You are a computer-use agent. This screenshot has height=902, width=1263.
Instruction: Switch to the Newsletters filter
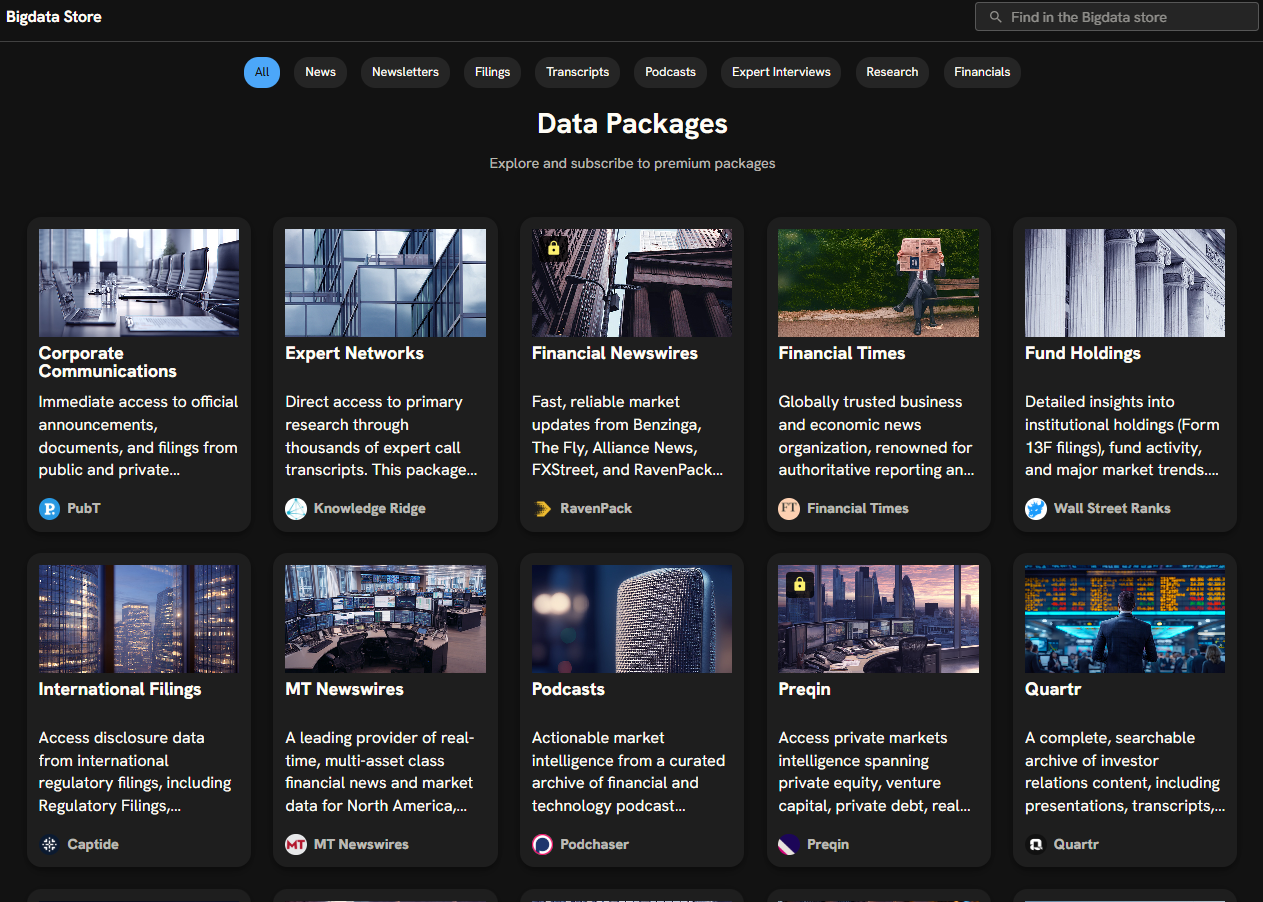tap(405, 72)
